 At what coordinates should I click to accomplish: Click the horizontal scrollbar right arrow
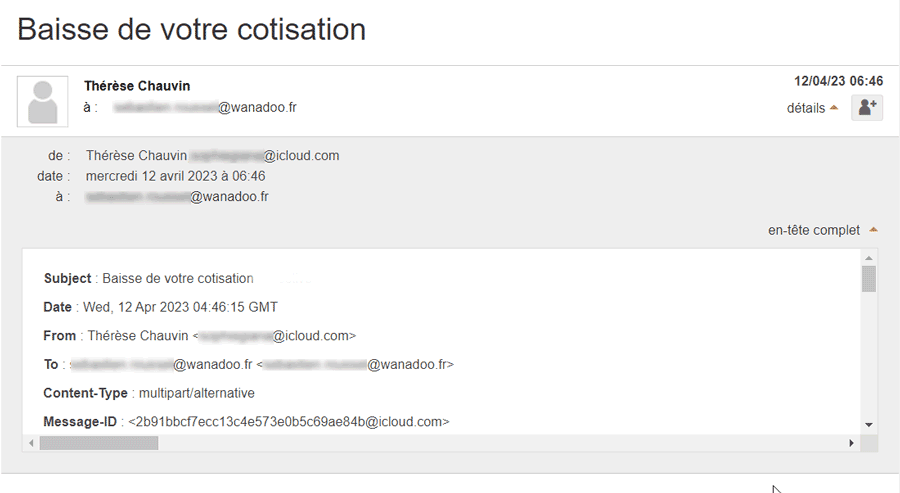pyautogui.click(x=851, y=443)
